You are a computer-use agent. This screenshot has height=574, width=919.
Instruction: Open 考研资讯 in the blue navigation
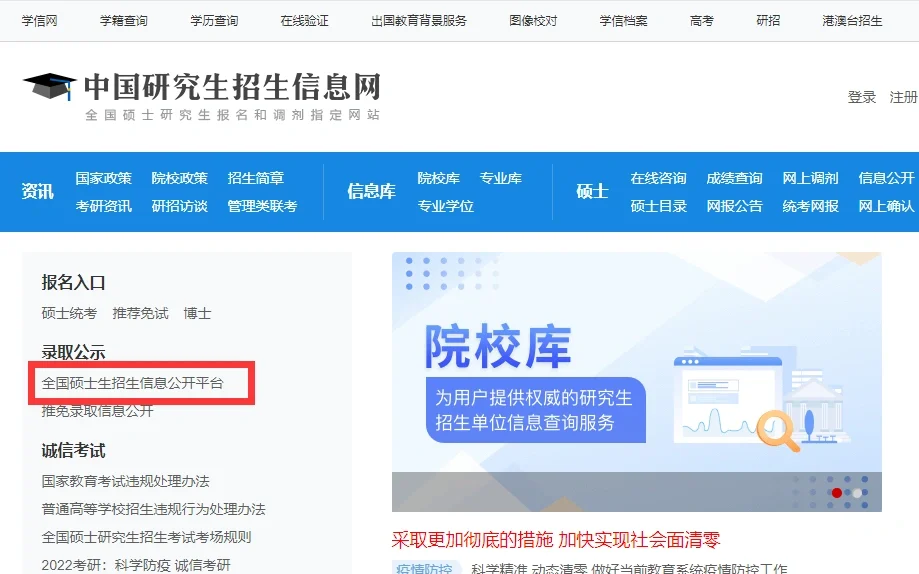103,206
